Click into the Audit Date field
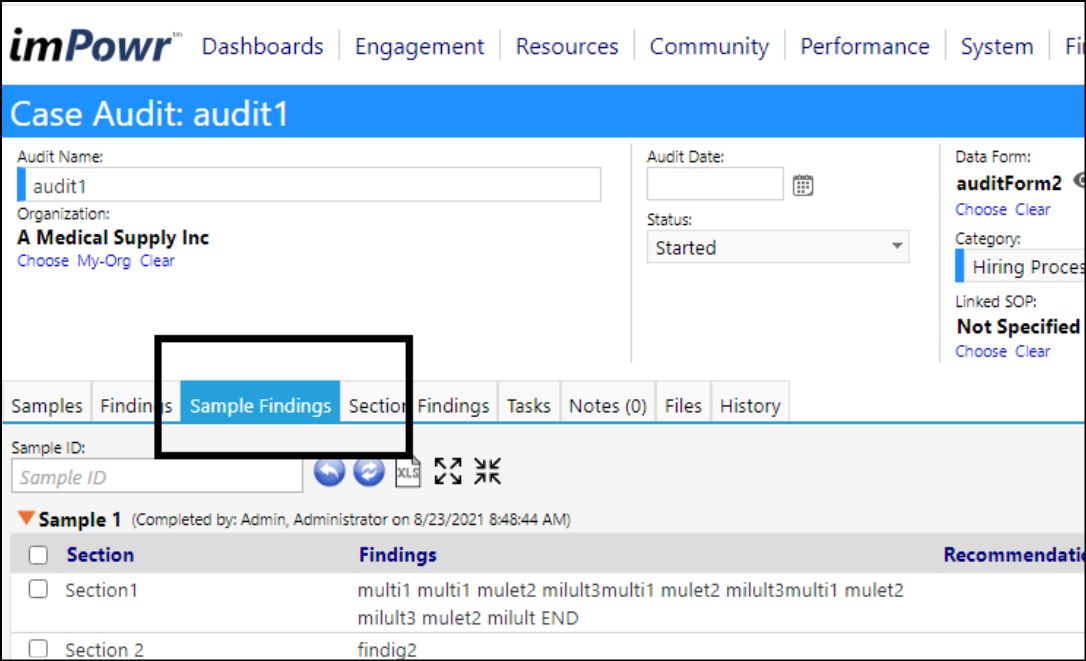The image size is (1086, 661). [x=715, y=184]
